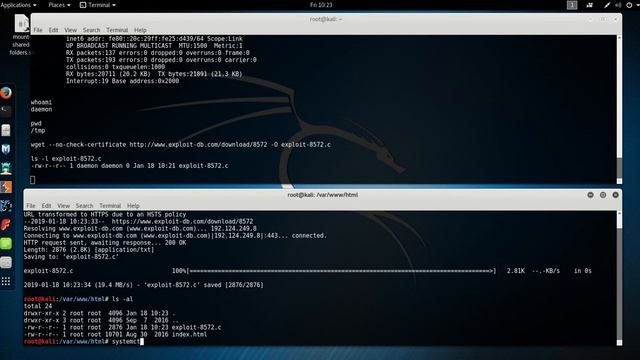Viewport: 640px width, 360px height.
Task: Click the cursor block in top terminal
Action: tap(33, 180)
